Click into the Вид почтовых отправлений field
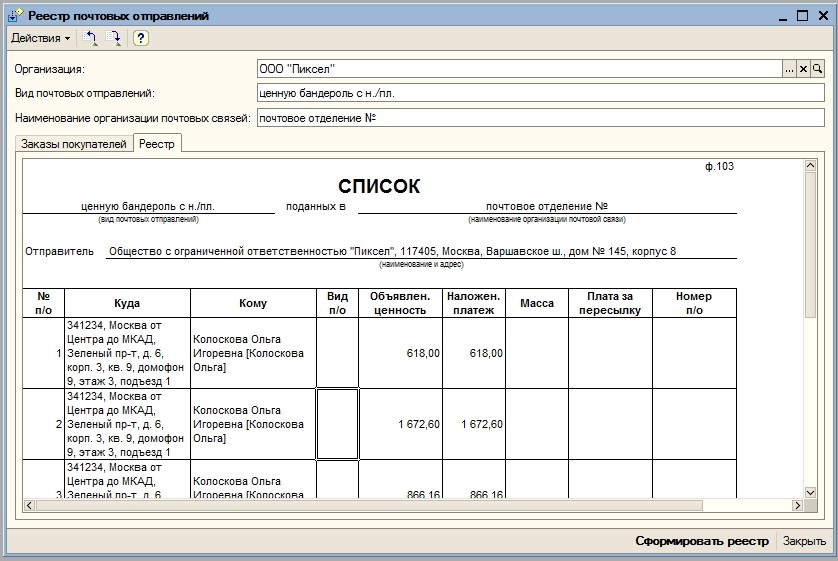Viewport: 838px width, 561px height. click(540, 93)
